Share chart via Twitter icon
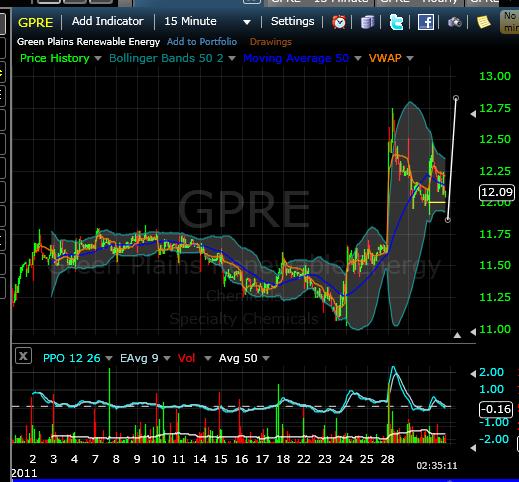 point(396,22)
